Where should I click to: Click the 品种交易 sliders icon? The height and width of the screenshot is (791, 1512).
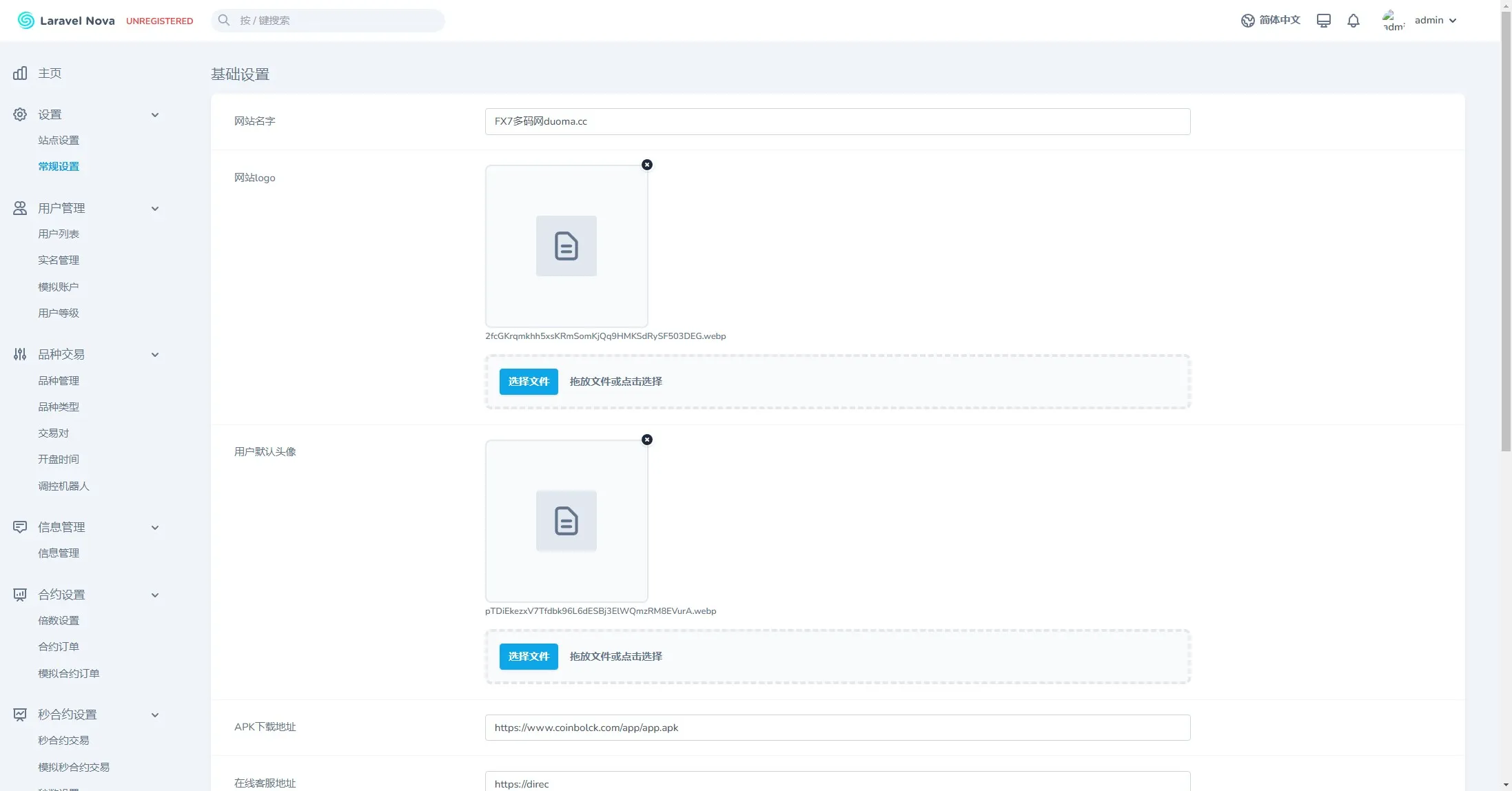(x=20, y=354)
